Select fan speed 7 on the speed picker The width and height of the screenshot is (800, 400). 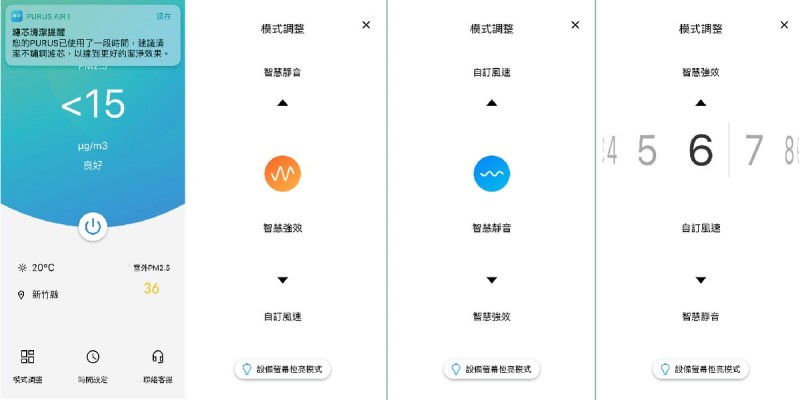[x=754, y=150]
